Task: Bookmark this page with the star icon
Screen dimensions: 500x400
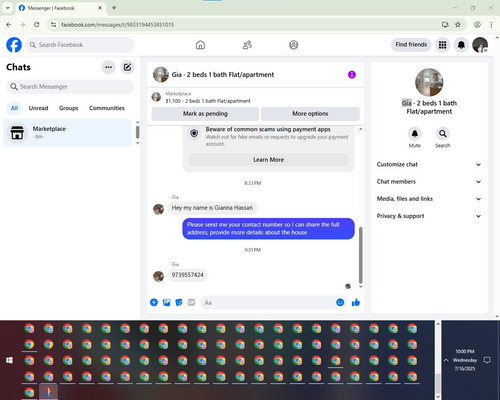Action: pyautogui.click(x=458, y=25)
